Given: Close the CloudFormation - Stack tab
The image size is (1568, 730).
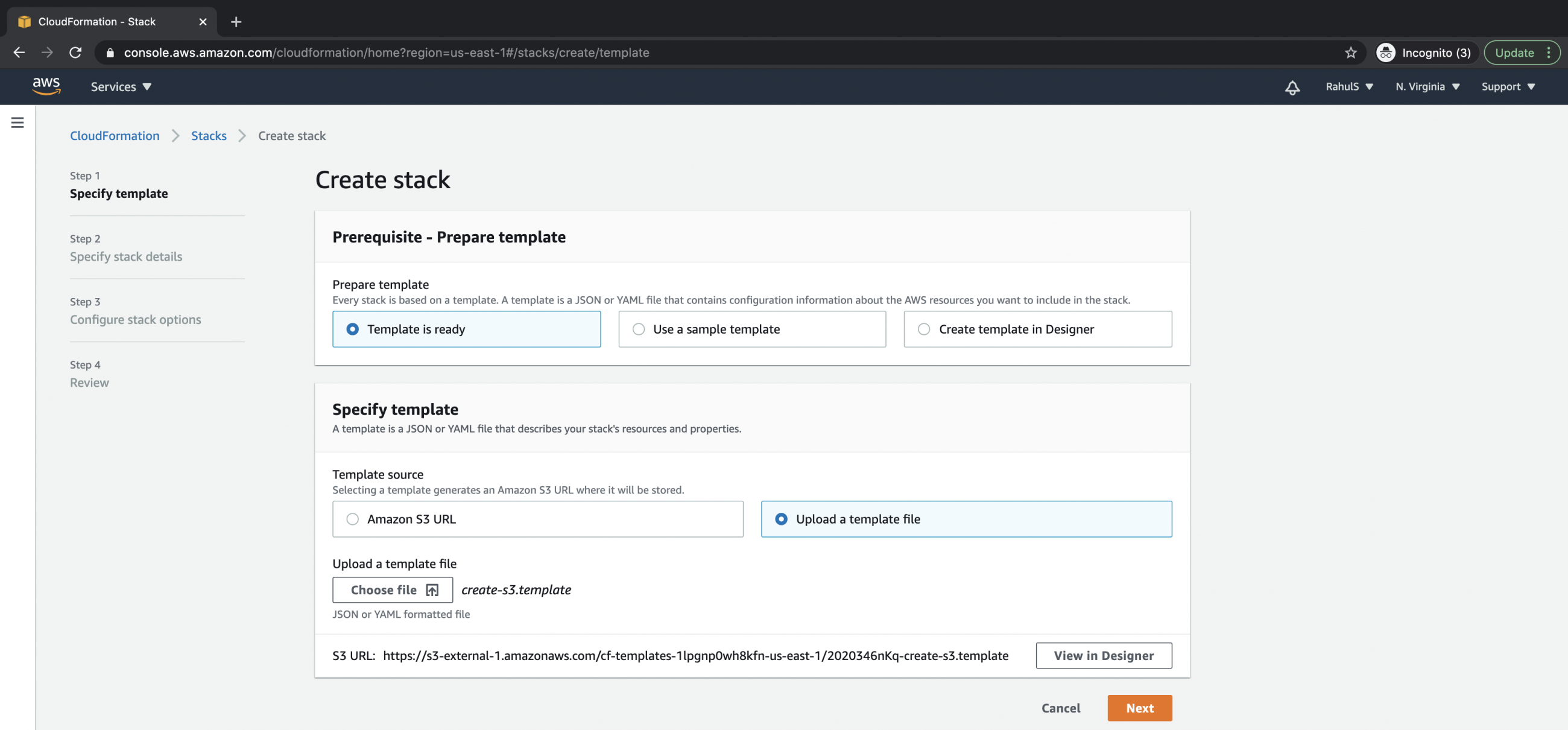Looking at the screenshot, I should 203,22.
